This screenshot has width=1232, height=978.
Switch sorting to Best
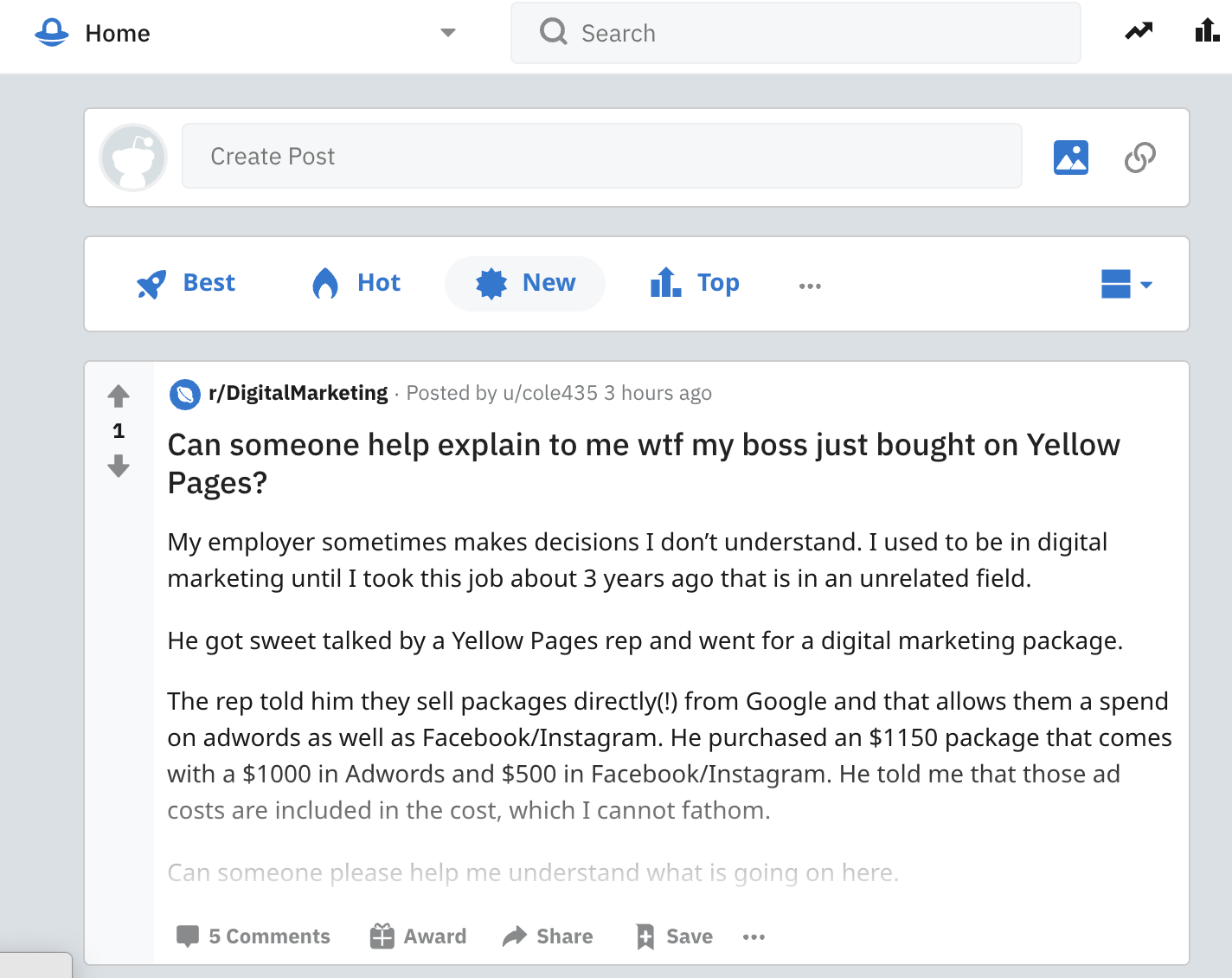click(x=186, y=283)
